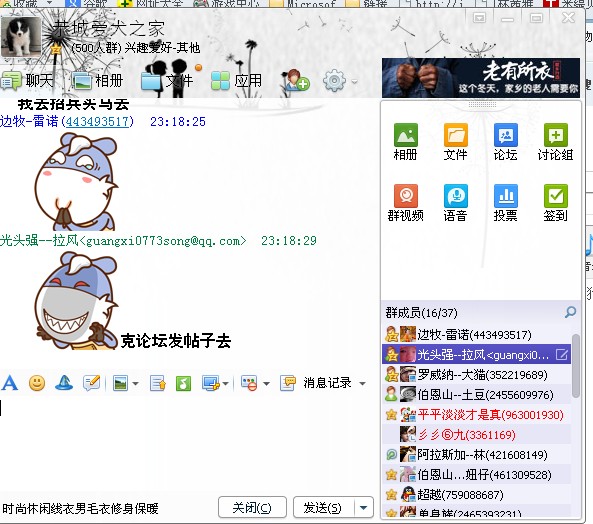Open 消息记录 message history
Screen dimensions: 593x524
point(327,383)
